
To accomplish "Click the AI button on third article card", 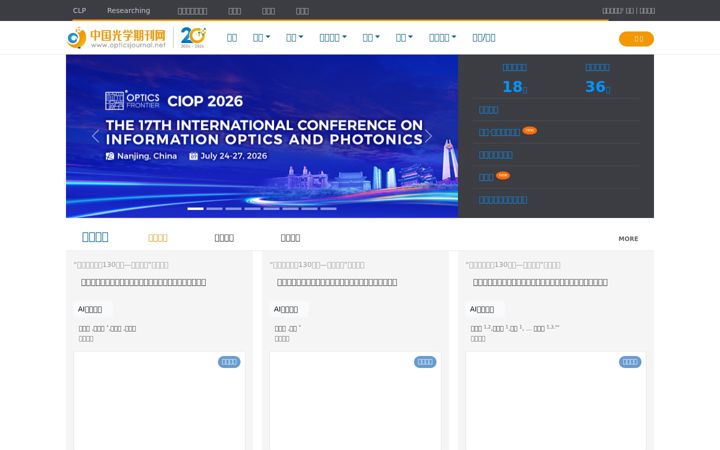I will click(485, 309).
